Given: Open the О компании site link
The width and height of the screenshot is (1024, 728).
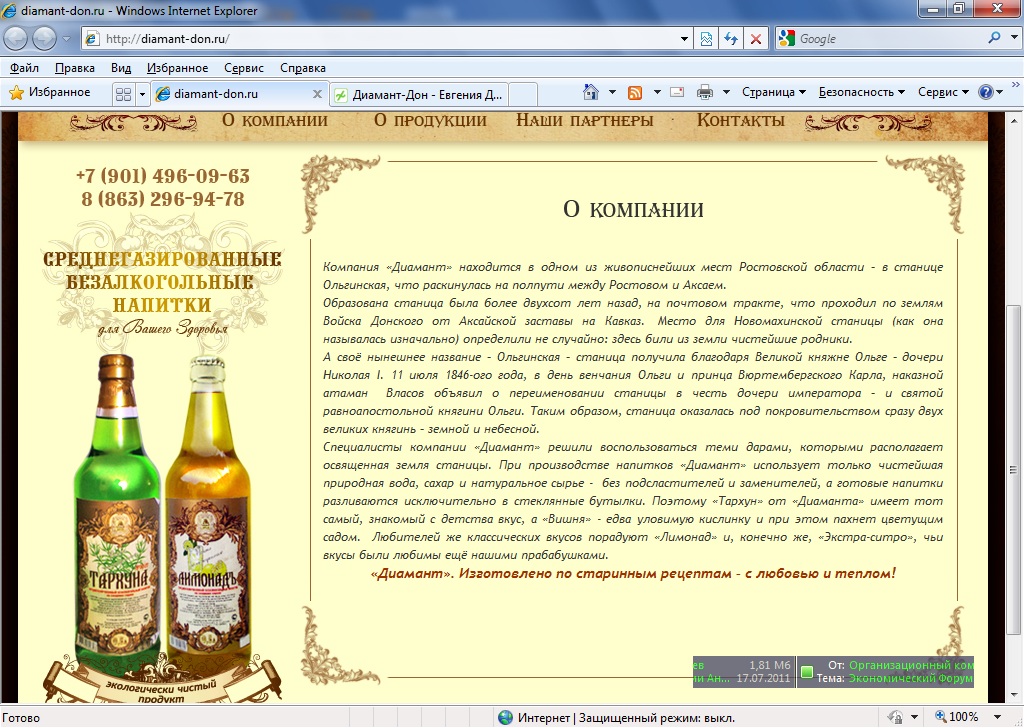Looking at the screenshot, I should pyautogui.click(x=275, y=120).
